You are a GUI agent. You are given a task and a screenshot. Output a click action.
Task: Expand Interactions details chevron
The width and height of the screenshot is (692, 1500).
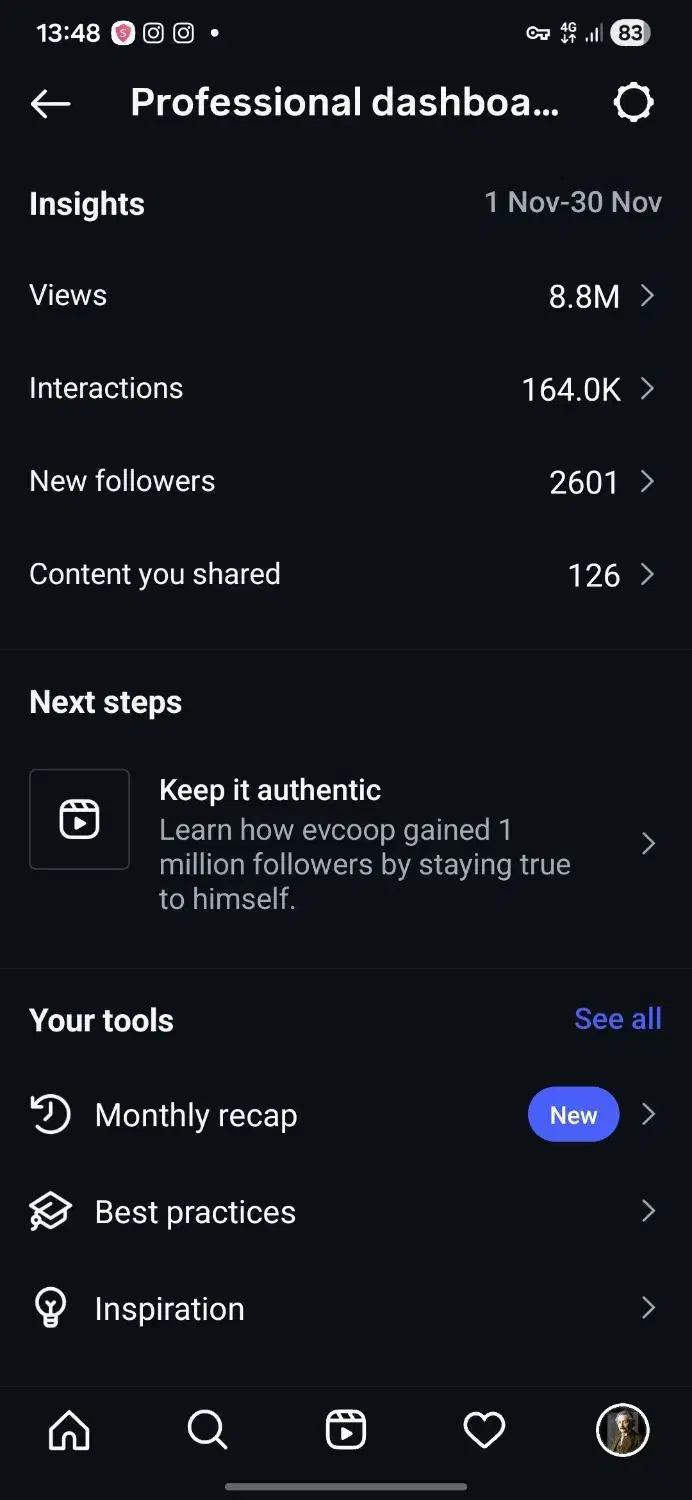[647, 388]
